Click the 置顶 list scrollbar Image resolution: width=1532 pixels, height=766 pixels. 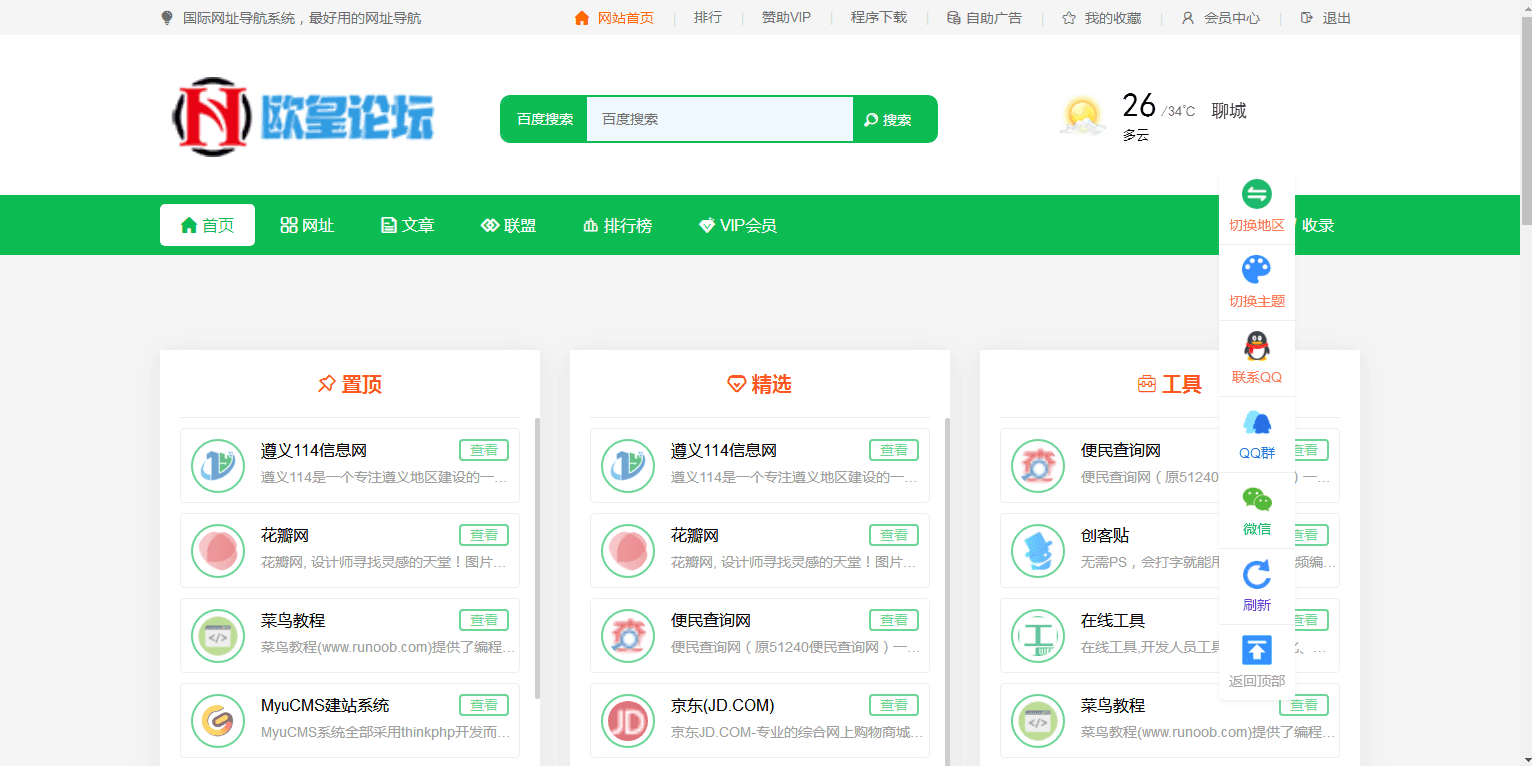[538, 558]
